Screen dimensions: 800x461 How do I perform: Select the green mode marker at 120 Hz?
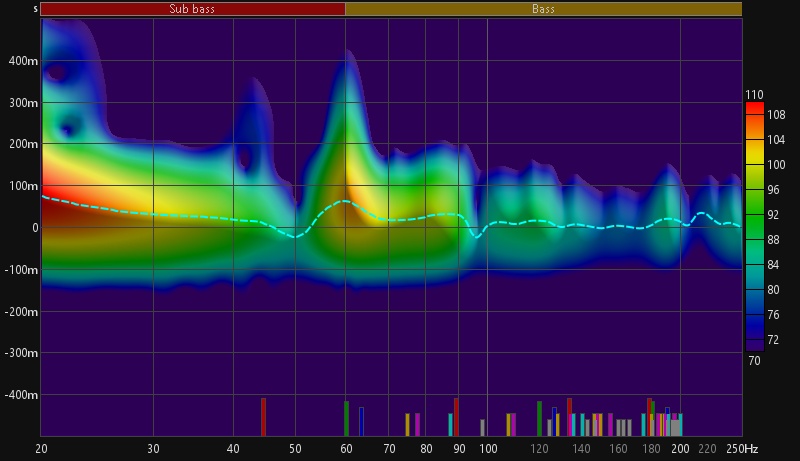point(539,418)
